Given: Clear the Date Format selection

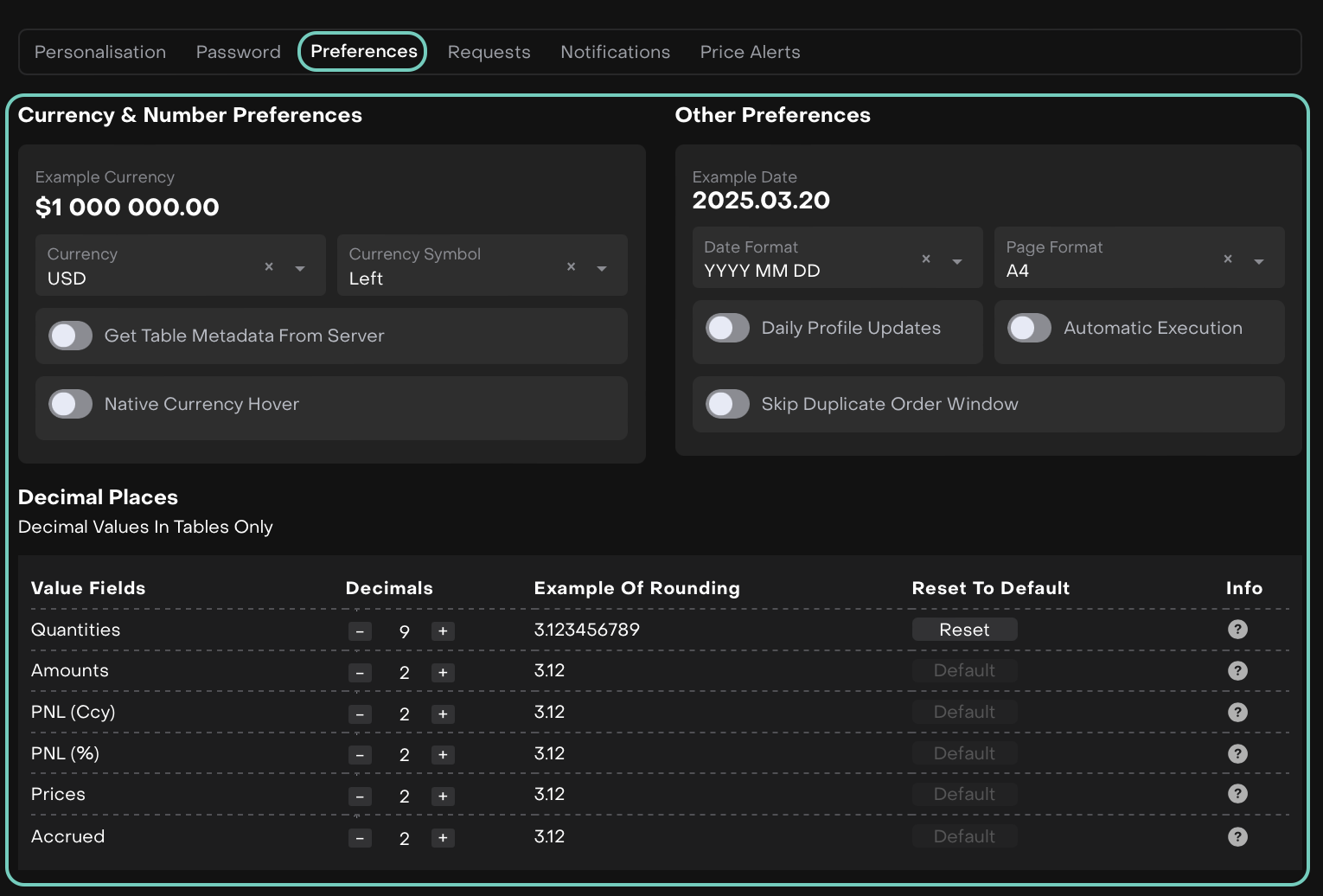Looking at the screenshot, I should (926, 259).
